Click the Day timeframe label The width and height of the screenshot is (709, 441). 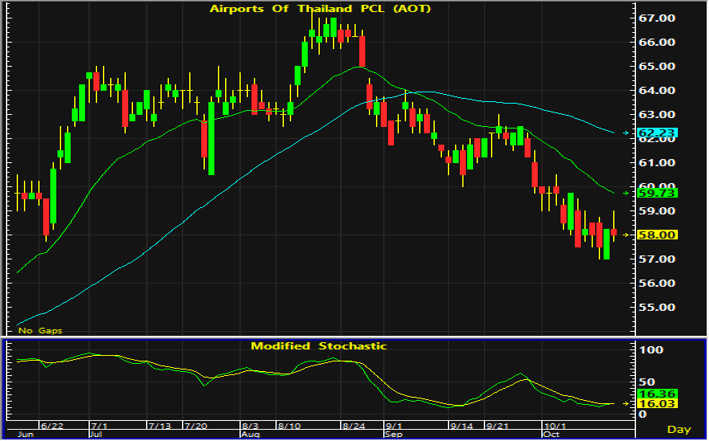coord(679,429)
